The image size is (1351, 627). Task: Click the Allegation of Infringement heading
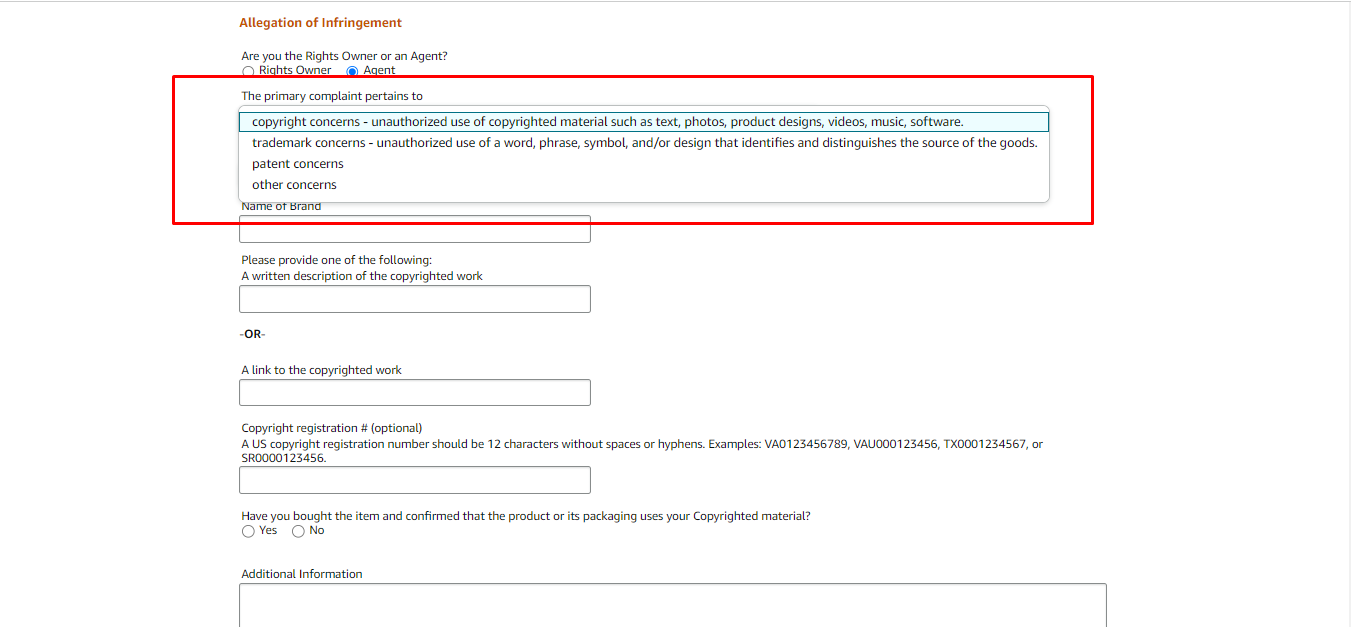[320, 23]
